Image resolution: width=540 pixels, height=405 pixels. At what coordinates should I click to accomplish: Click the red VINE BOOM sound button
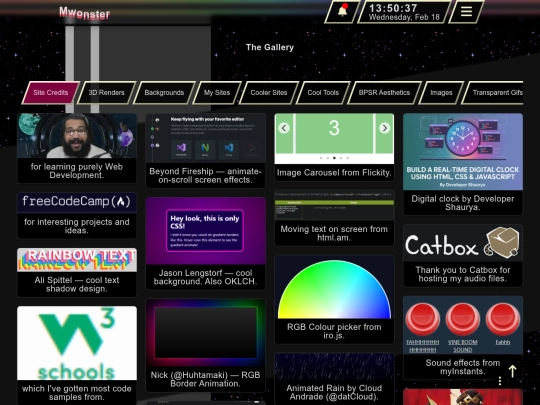[463, 319]
